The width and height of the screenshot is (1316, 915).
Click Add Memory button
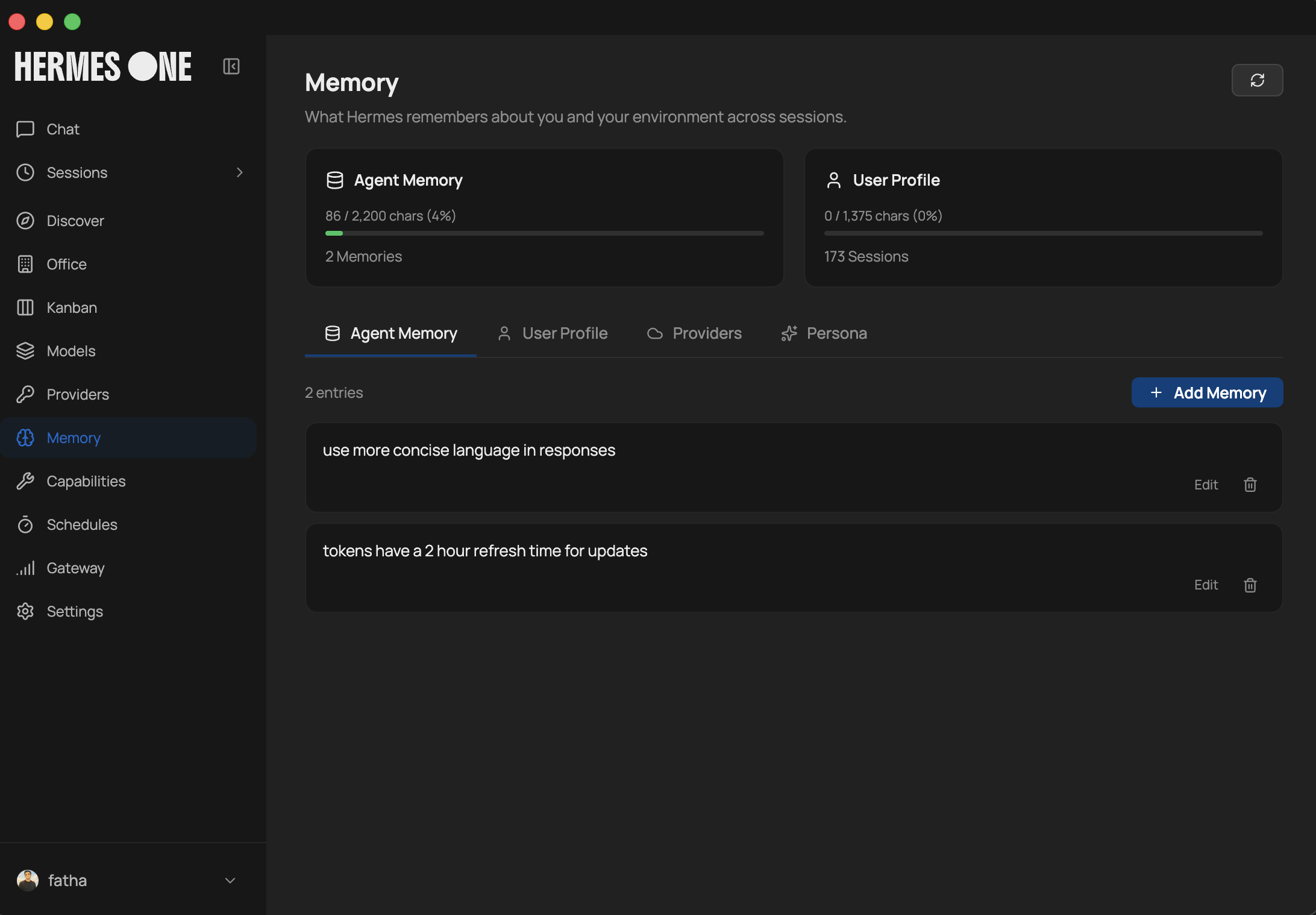tap(1207, 392)
